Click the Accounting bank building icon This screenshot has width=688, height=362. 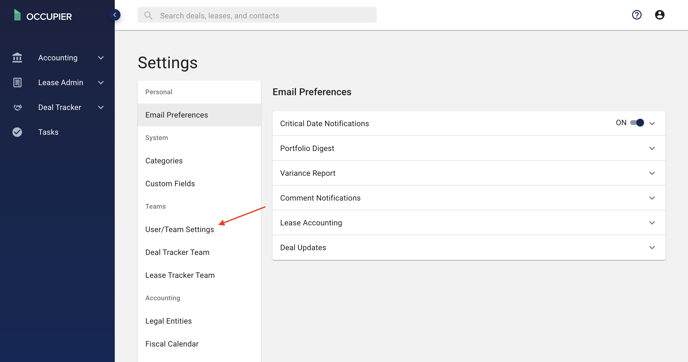(17, 57)
